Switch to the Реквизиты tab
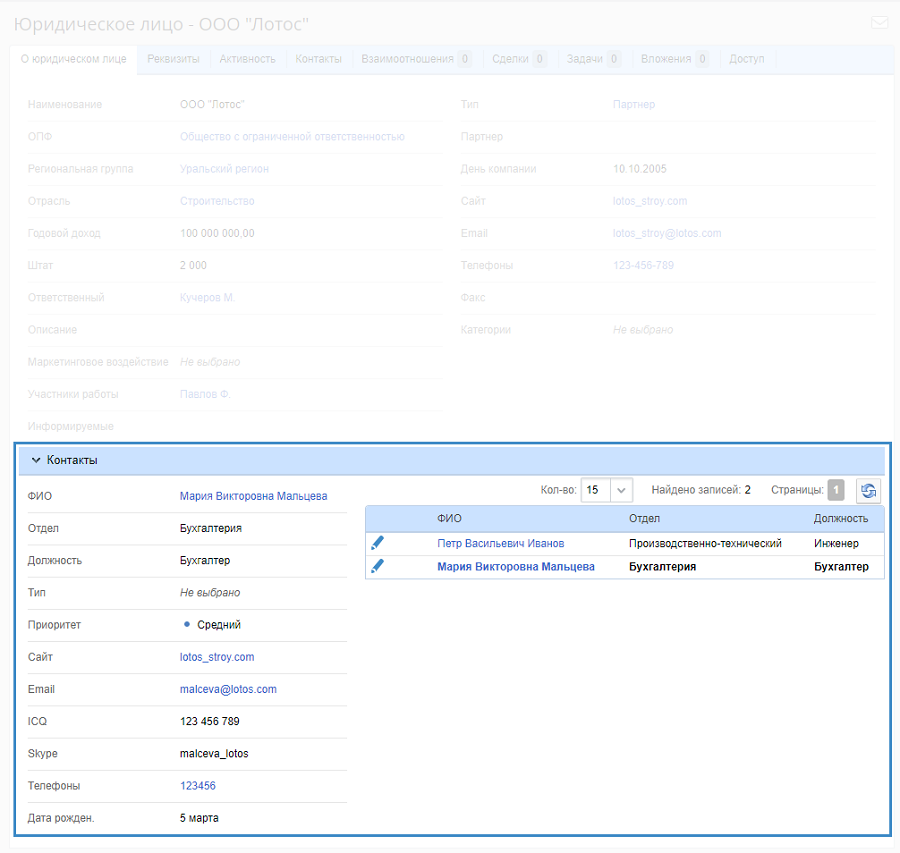Screen dimensions: 900x853 click(x=173, y=59)
